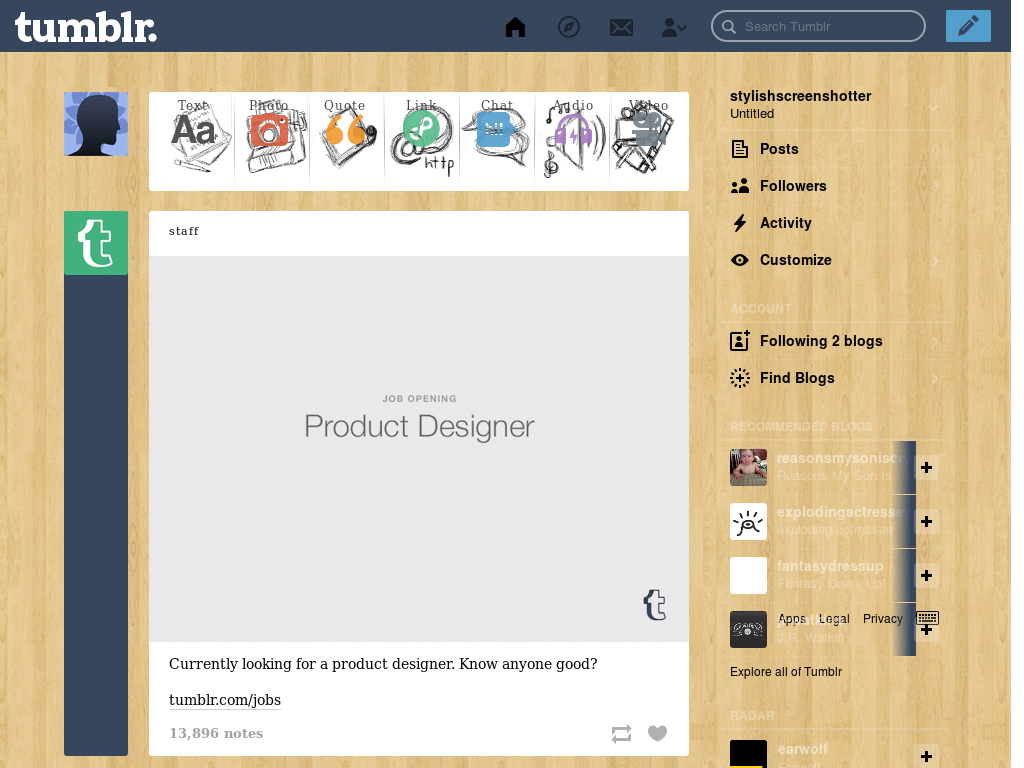The width and height of the screenshot is (1024, 768).
Task: Open the earwolf radar avatar
Action: pyautogui.click(x=748, y=754)
